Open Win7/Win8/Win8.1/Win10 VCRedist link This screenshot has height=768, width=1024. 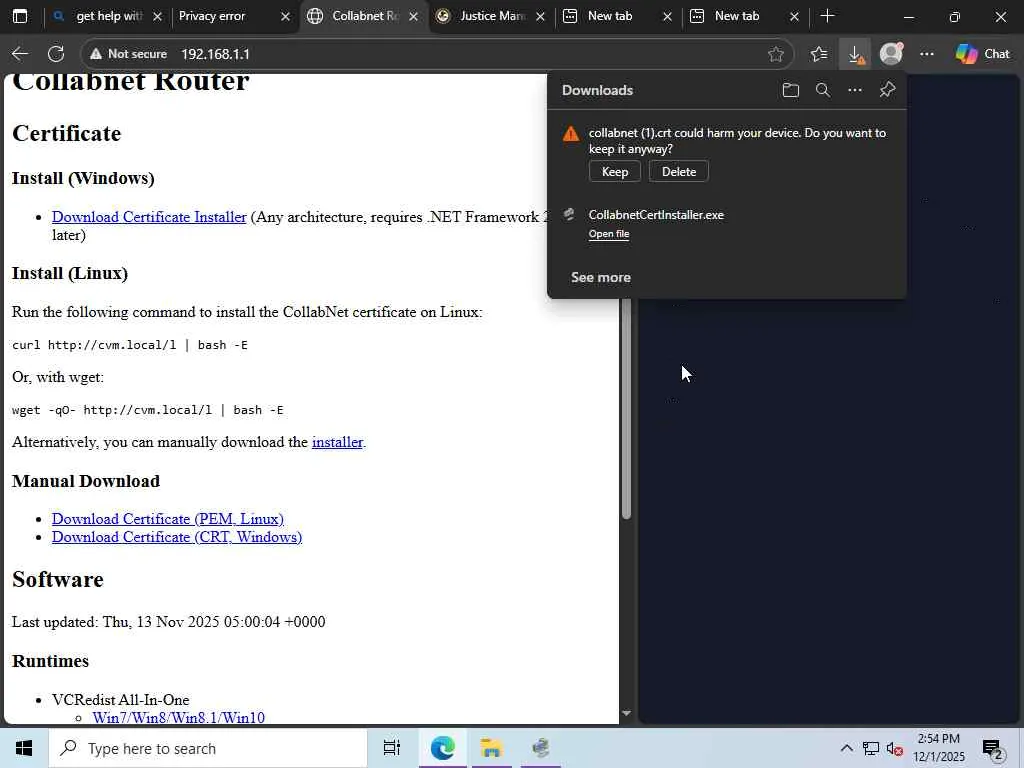point(178,718)
